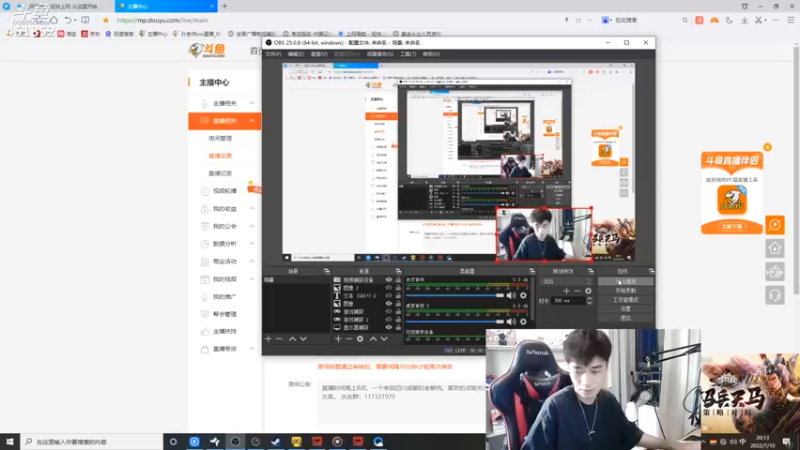Open OBS 编辑(E) menu
The width and height of the screenshot is (800, 450).
pos(296,54)
